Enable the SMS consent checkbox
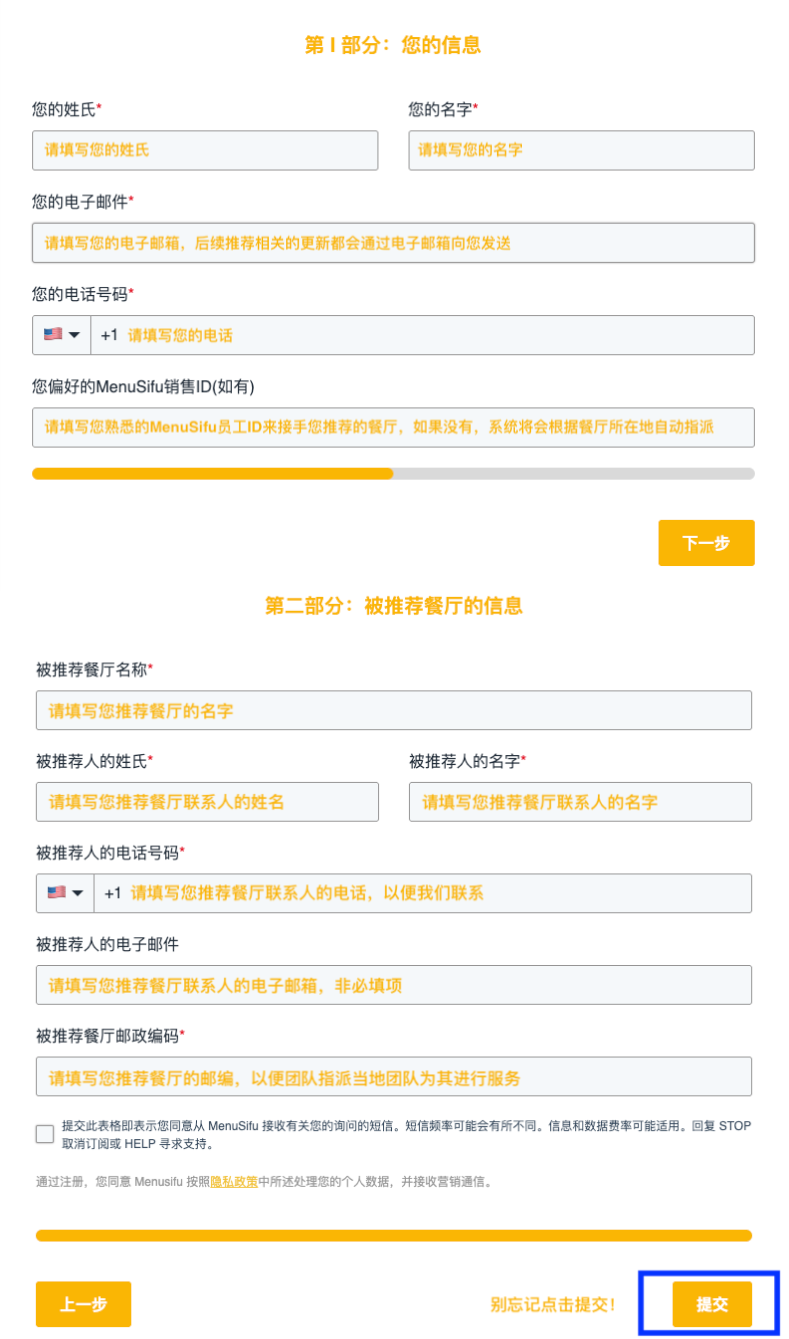This screenshot has width=789, height=1339. [43, 1133]
